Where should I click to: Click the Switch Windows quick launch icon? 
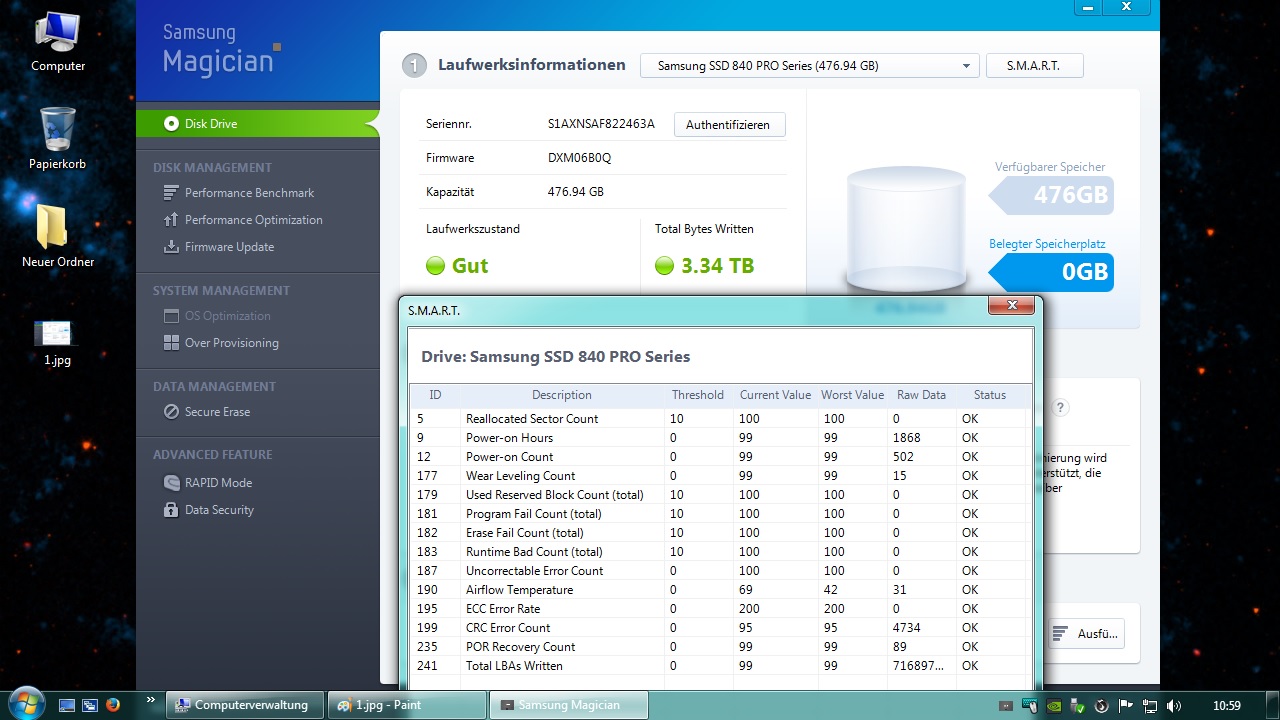[90, 705]
